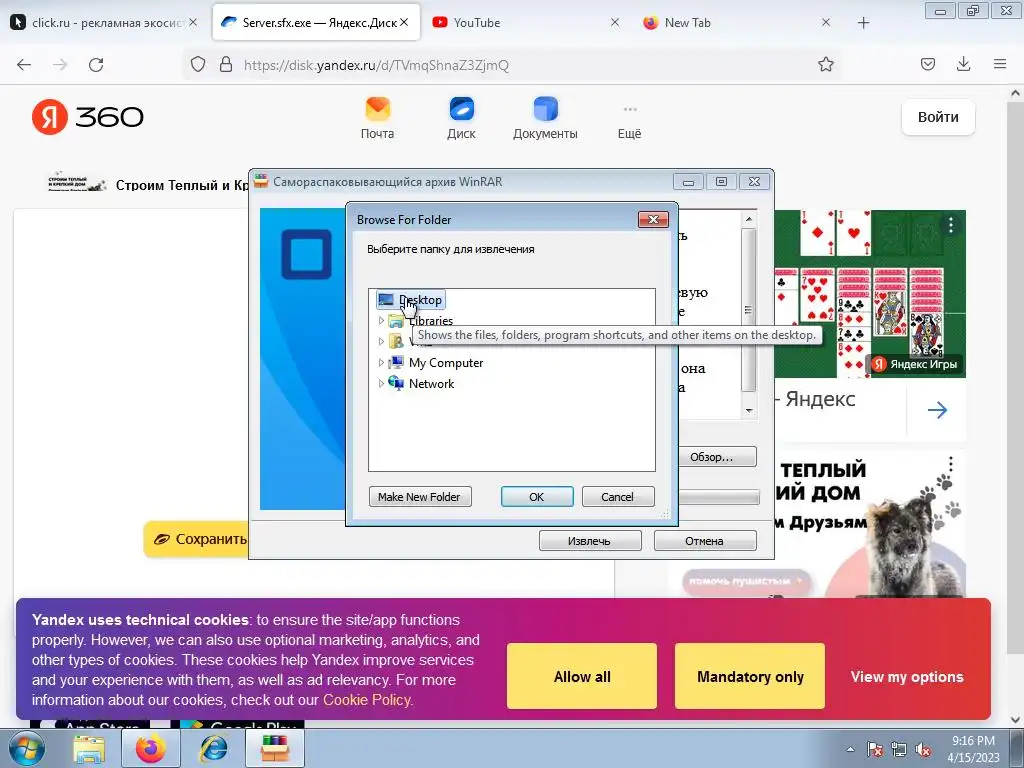1024x768 pixels.
Task: Select Desktop in the folder tree
Action: pyautogui.click(x=411, y=300)
